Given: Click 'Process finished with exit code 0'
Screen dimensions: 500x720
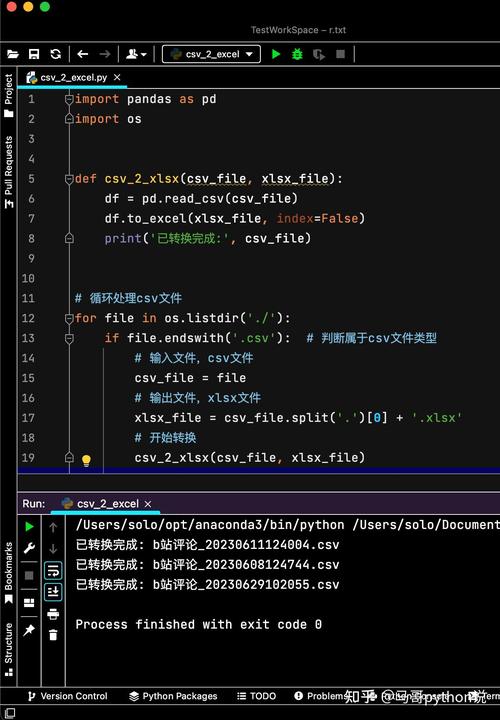Looking at the screenshot, I should (199, 624).
